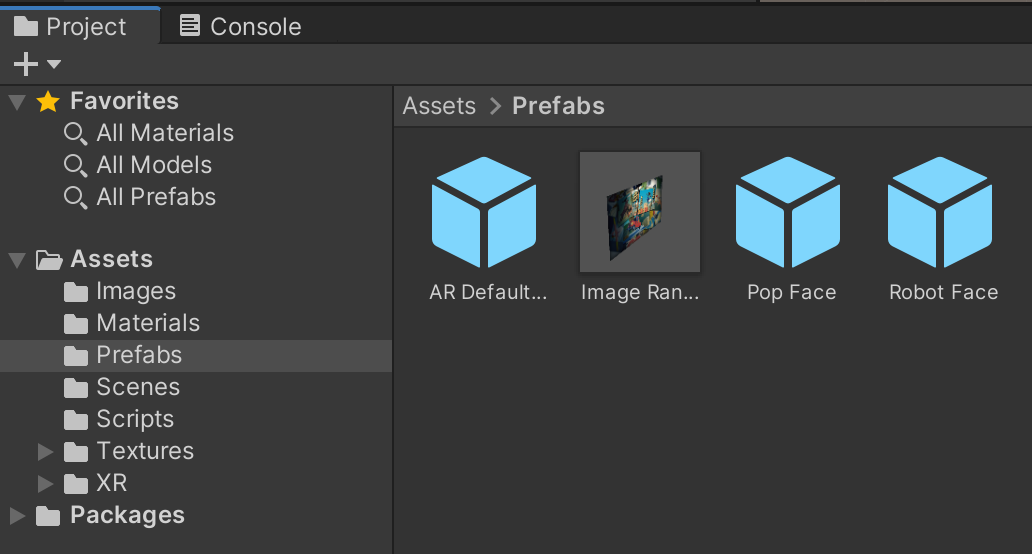Select the AR Default prefab cube icon
The image size is (1032, 554).
484,213
